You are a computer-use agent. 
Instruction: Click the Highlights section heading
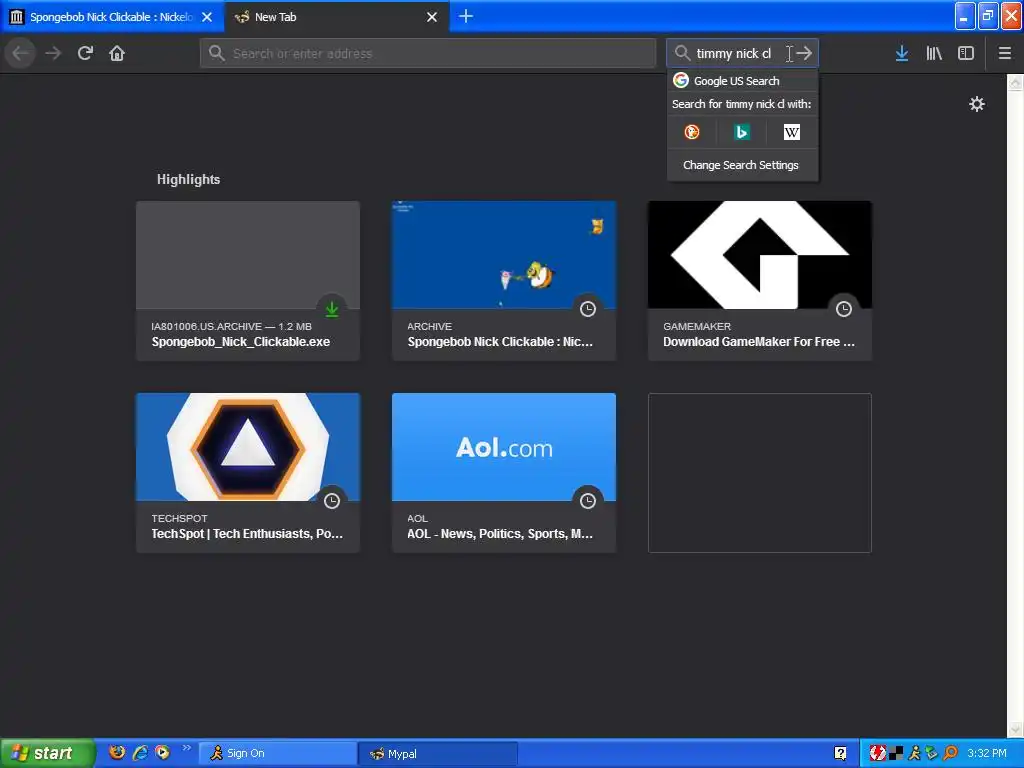coord(188,179)
